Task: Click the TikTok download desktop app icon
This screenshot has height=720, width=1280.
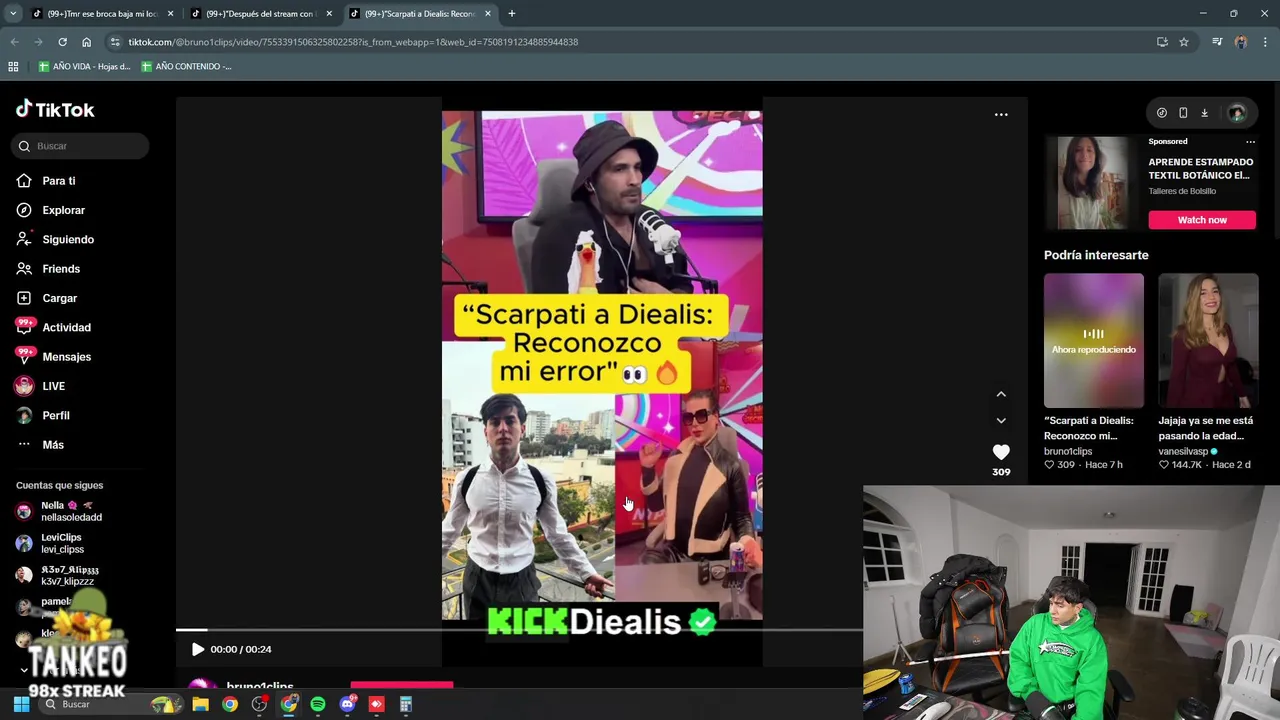Action: coord(1204,113)
